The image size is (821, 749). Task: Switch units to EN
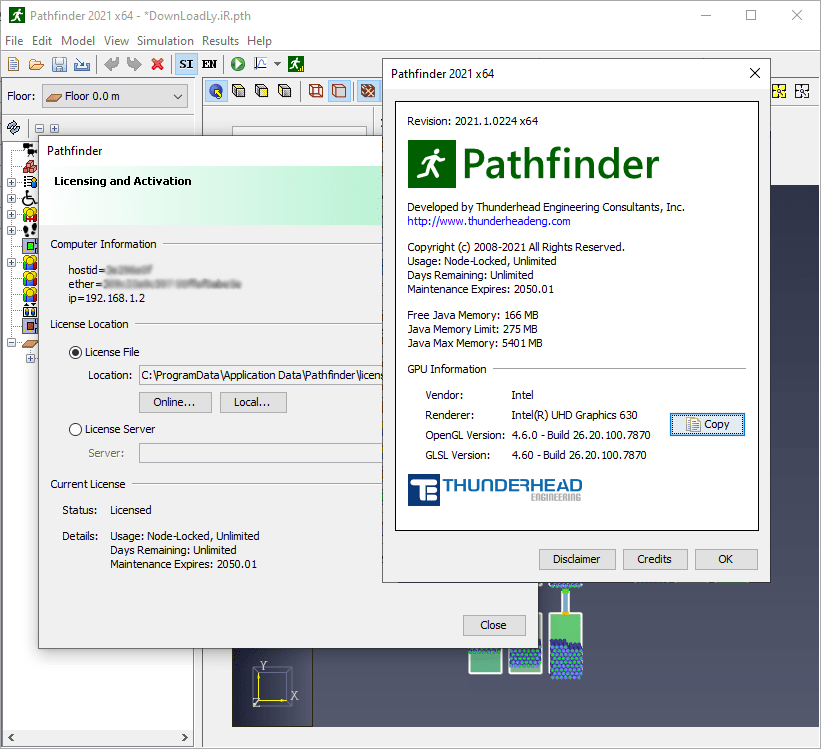click(209, 64)
